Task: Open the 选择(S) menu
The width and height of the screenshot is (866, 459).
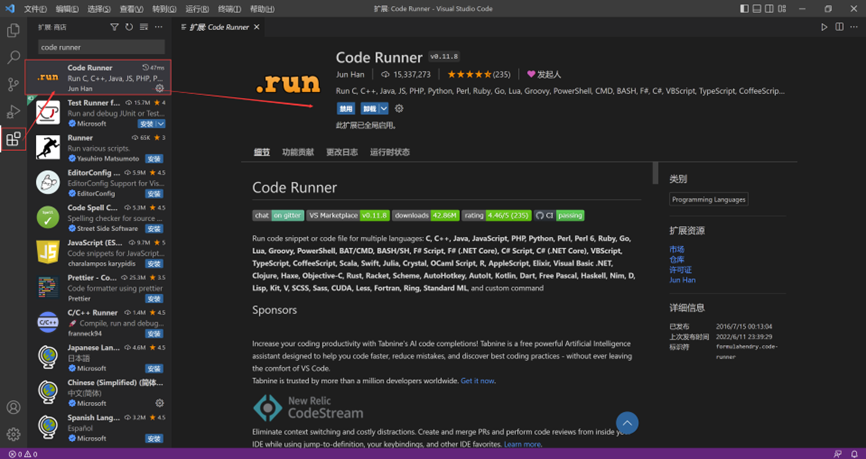Action: click(99, 9)
